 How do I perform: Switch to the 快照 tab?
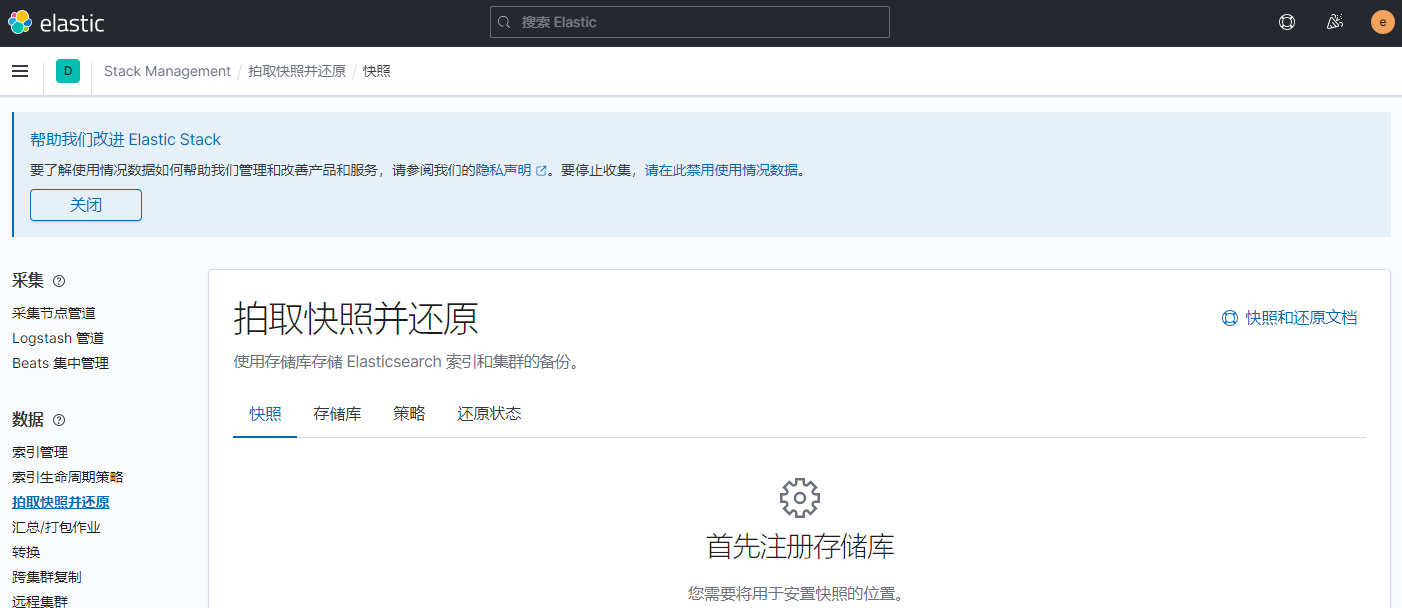pyautogui.click(x=265, y=414)
